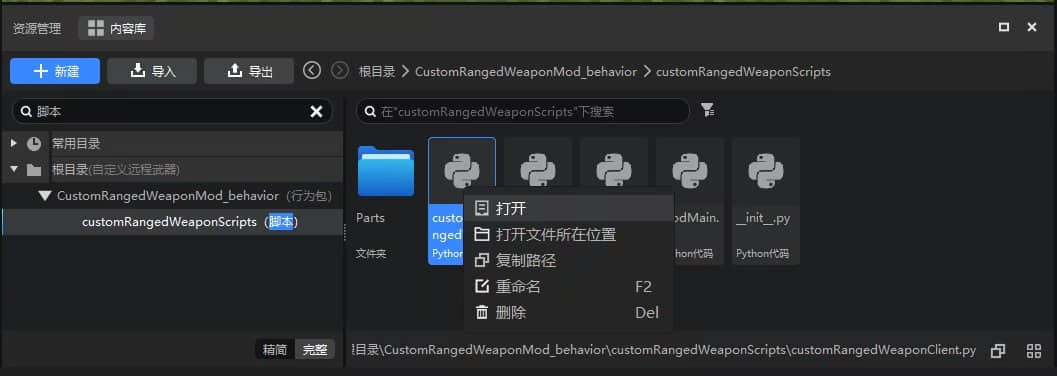Choose 复制路径 from the context menu
Screen dimensions: 1057x376
point(568,260)
